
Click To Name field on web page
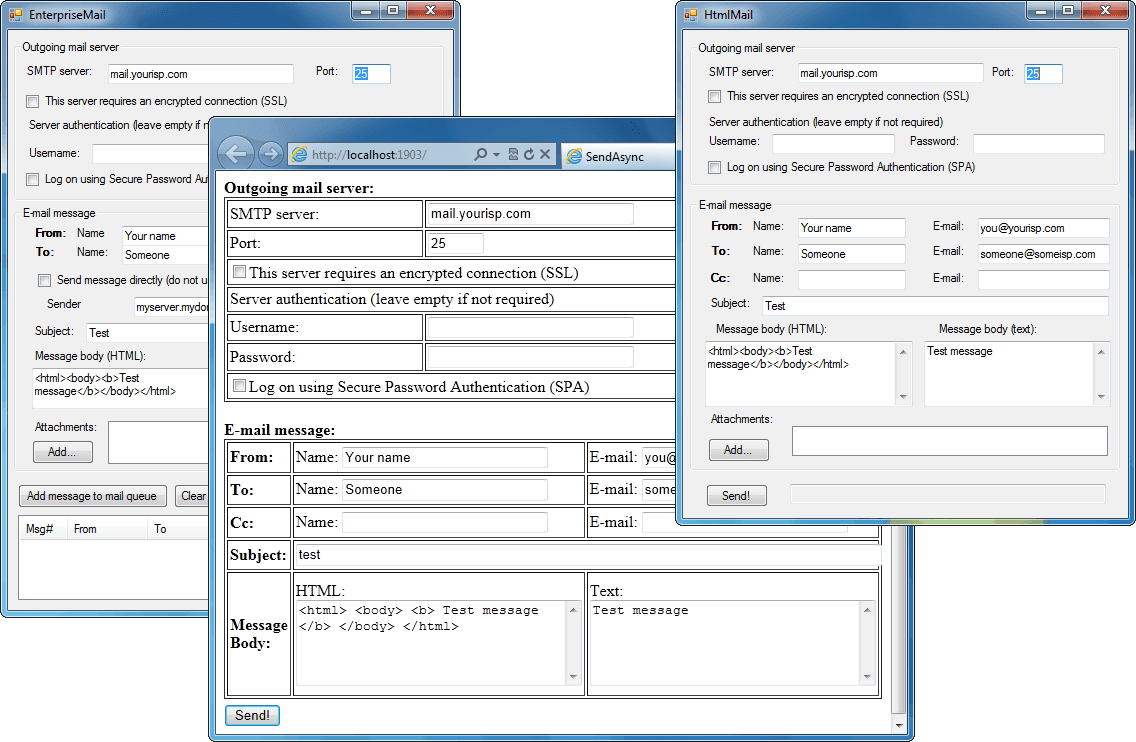click(445, 490)
